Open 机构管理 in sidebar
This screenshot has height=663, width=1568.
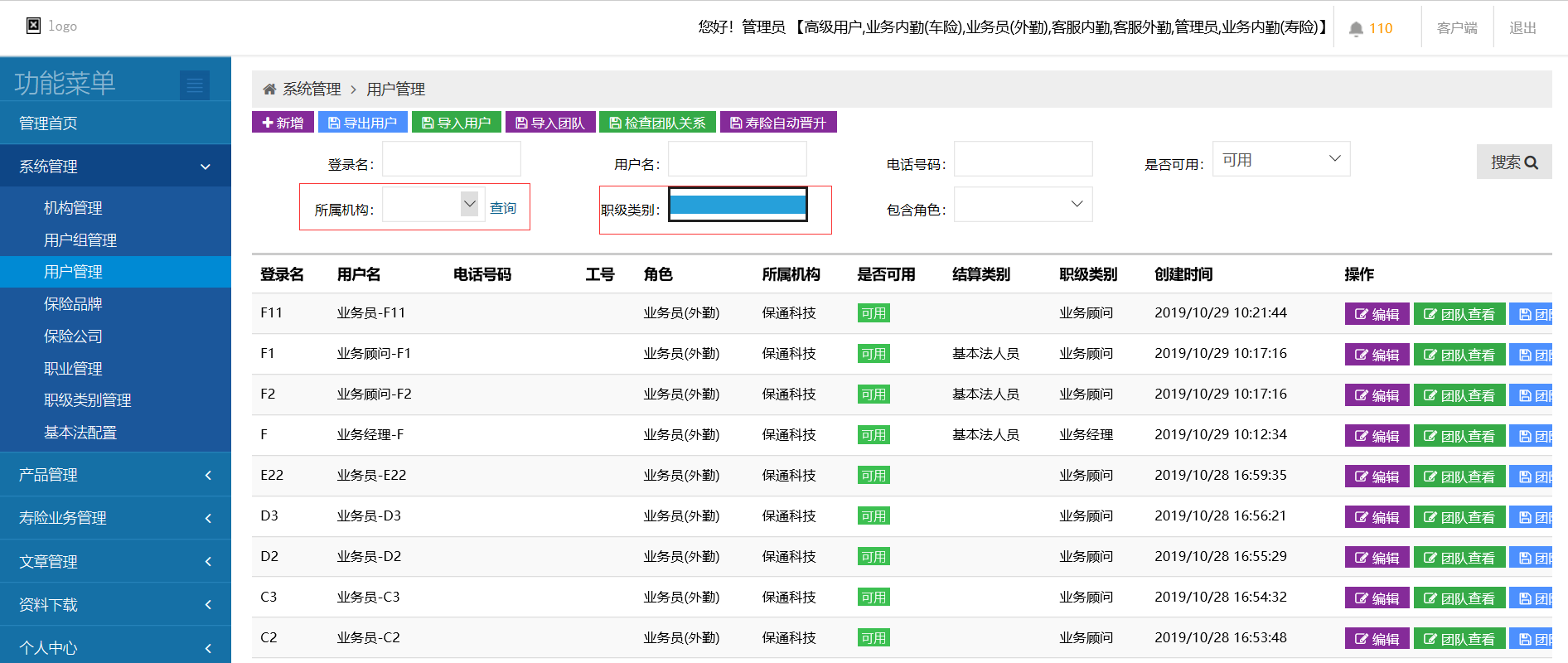73,208
